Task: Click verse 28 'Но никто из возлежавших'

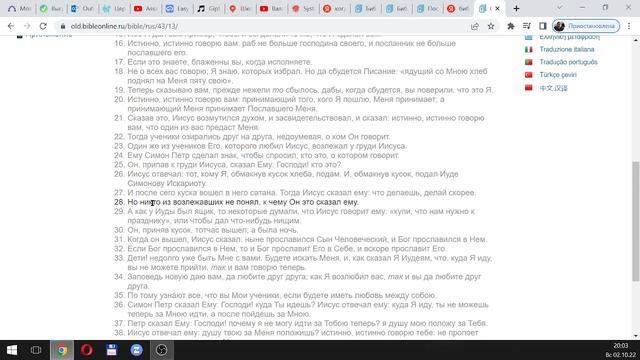Action: (243, 202)
